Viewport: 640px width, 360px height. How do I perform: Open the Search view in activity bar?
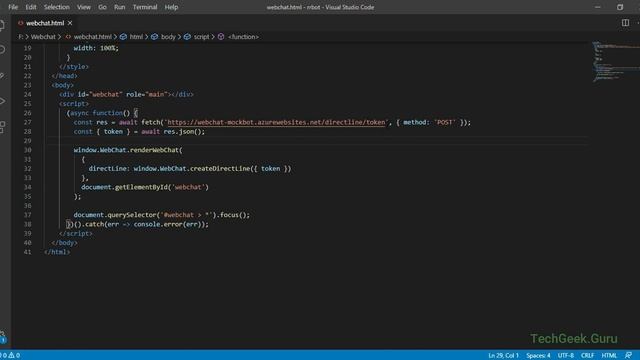pyautogui.click(x=2, y=50)
